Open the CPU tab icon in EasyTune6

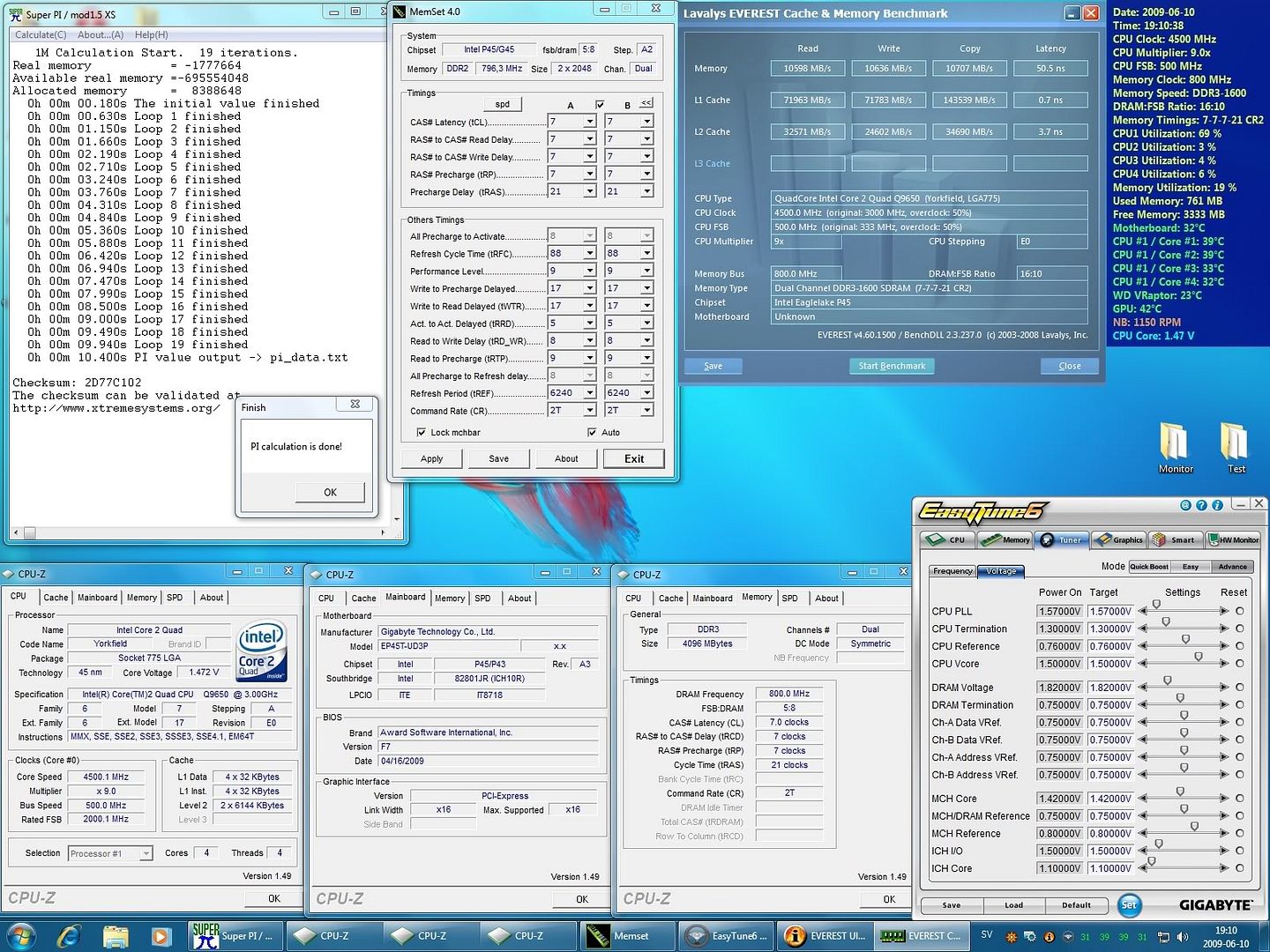946,539
